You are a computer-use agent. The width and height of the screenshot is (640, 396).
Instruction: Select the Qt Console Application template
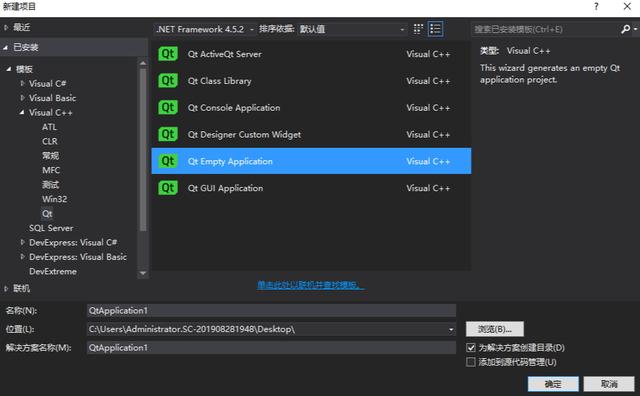[311, 107]
